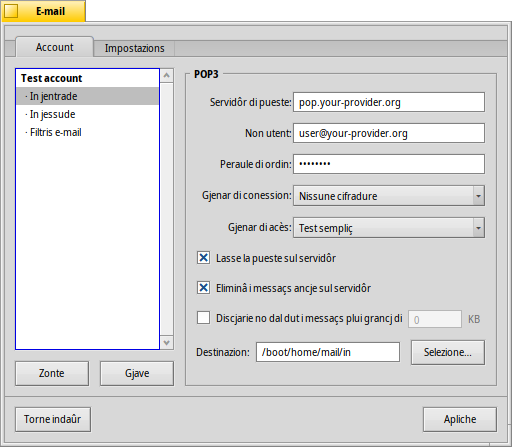This screenshot has width=512, height=447.
Task: Click the Zonte button
Action: coord(52,373)
